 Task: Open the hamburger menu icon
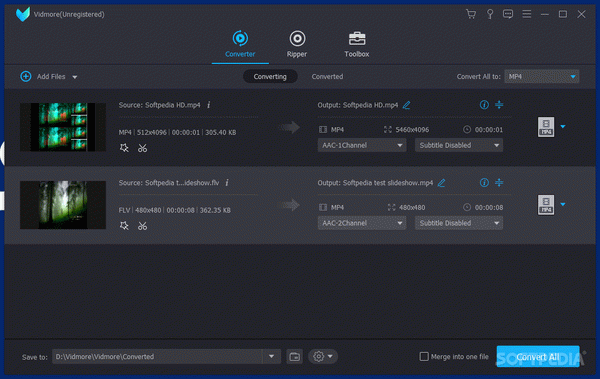click(x=527, y=14)
